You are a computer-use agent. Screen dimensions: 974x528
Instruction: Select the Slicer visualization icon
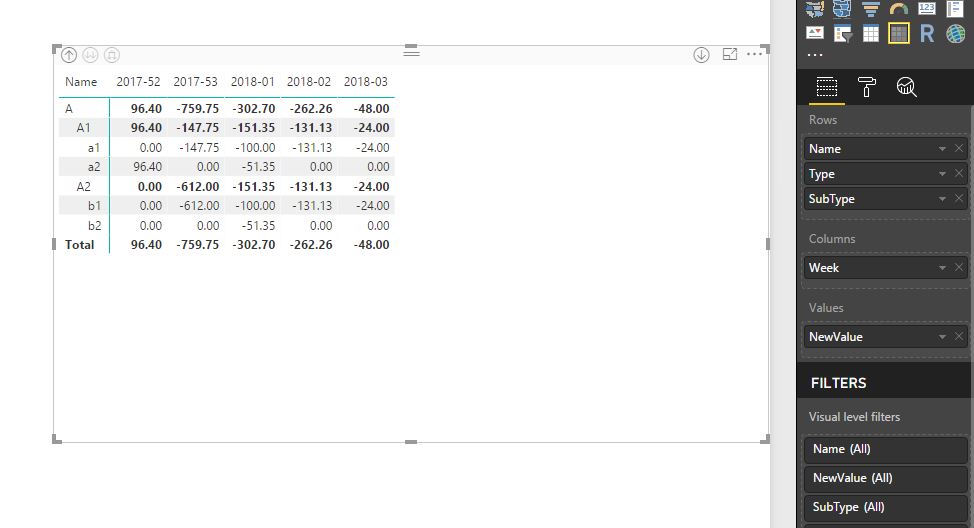tap(842, 34)
